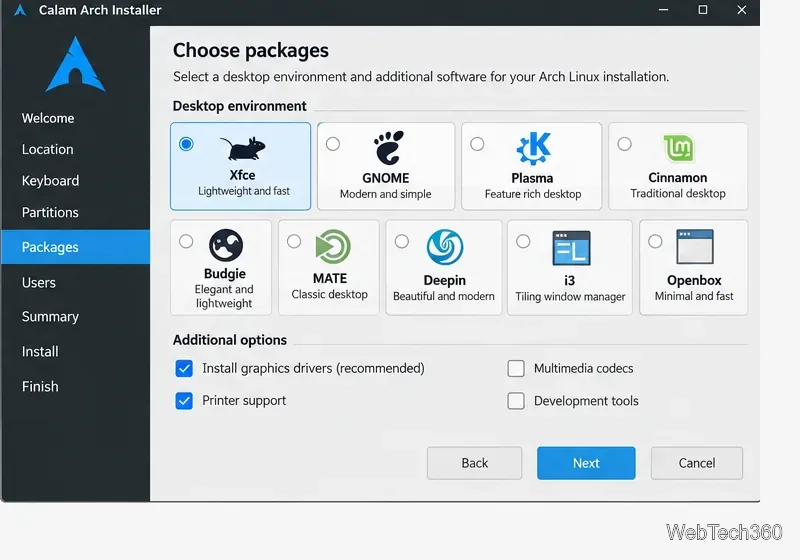Click the Back button
Image resolution: width=800 pixels, height=560 pixels.
click(x=474, y=463)
